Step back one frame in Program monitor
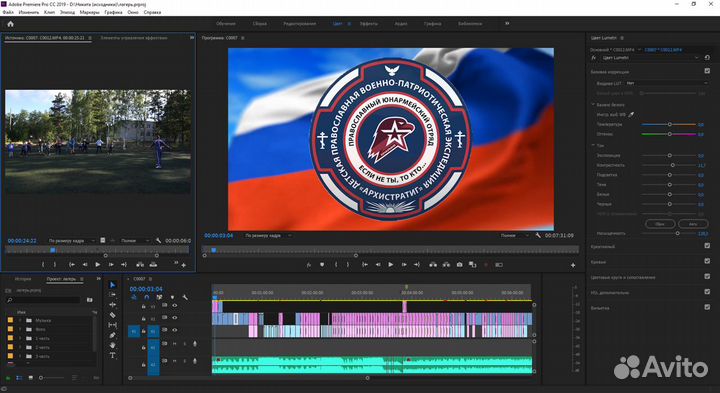Viewport: 720px width, 393px height. coord(378,264)
